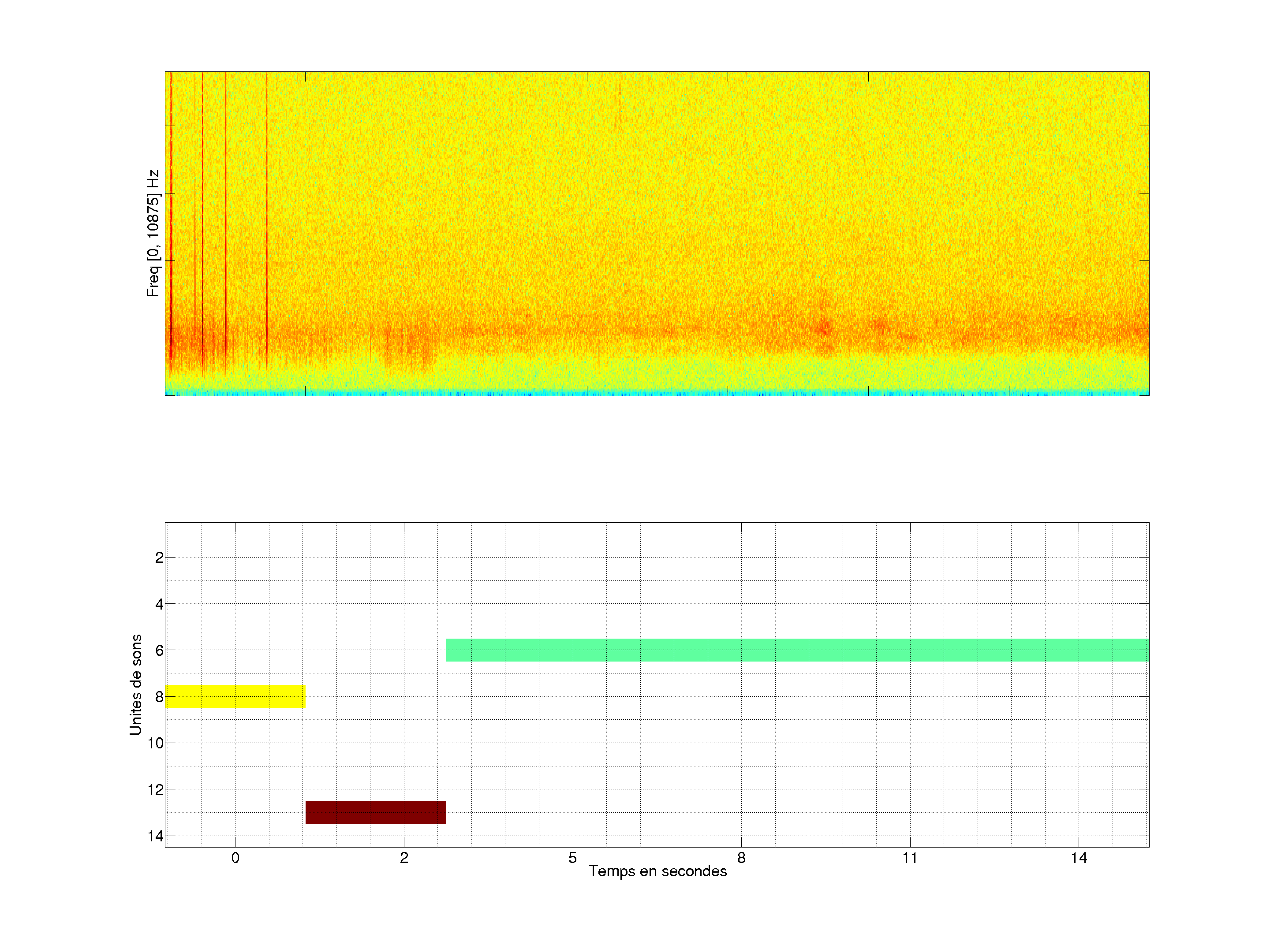The height and width of the screenshot is (952, 1270).
Task: Click y-axis tick label 12
Action: pos(156,790)
